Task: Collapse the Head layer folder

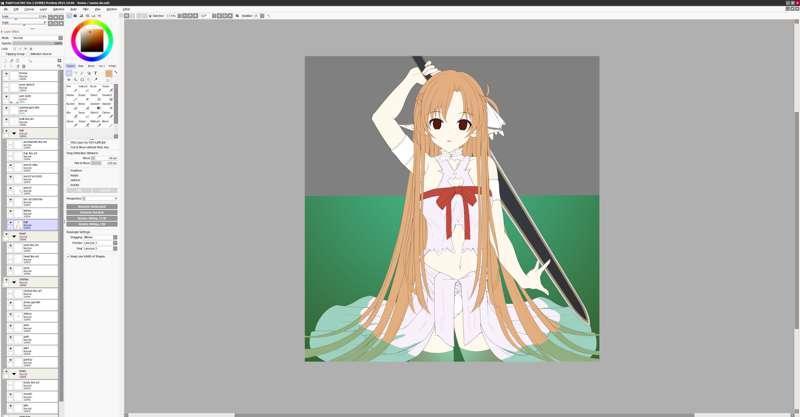Action: (x=14, y=236)
